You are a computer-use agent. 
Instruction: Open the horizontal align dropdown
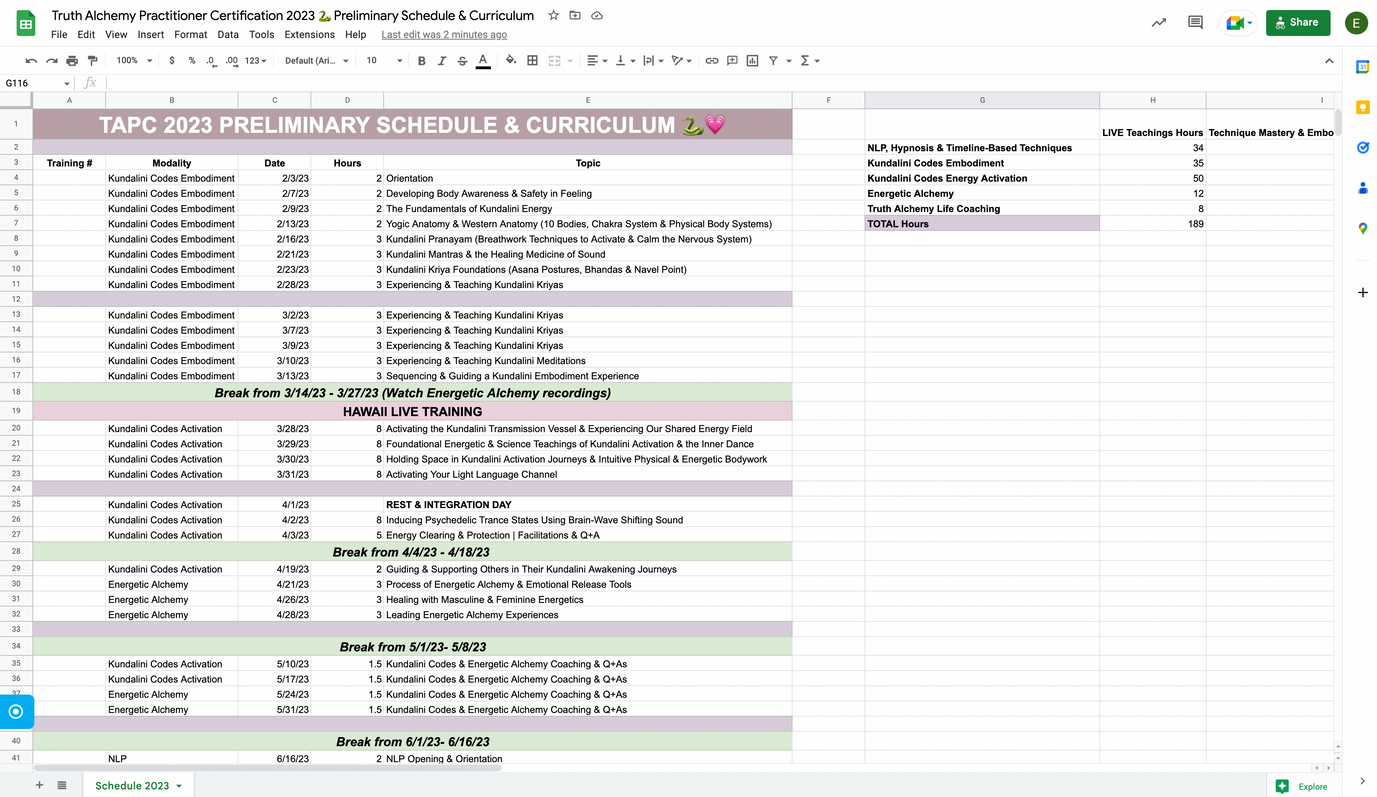point(597,61)
